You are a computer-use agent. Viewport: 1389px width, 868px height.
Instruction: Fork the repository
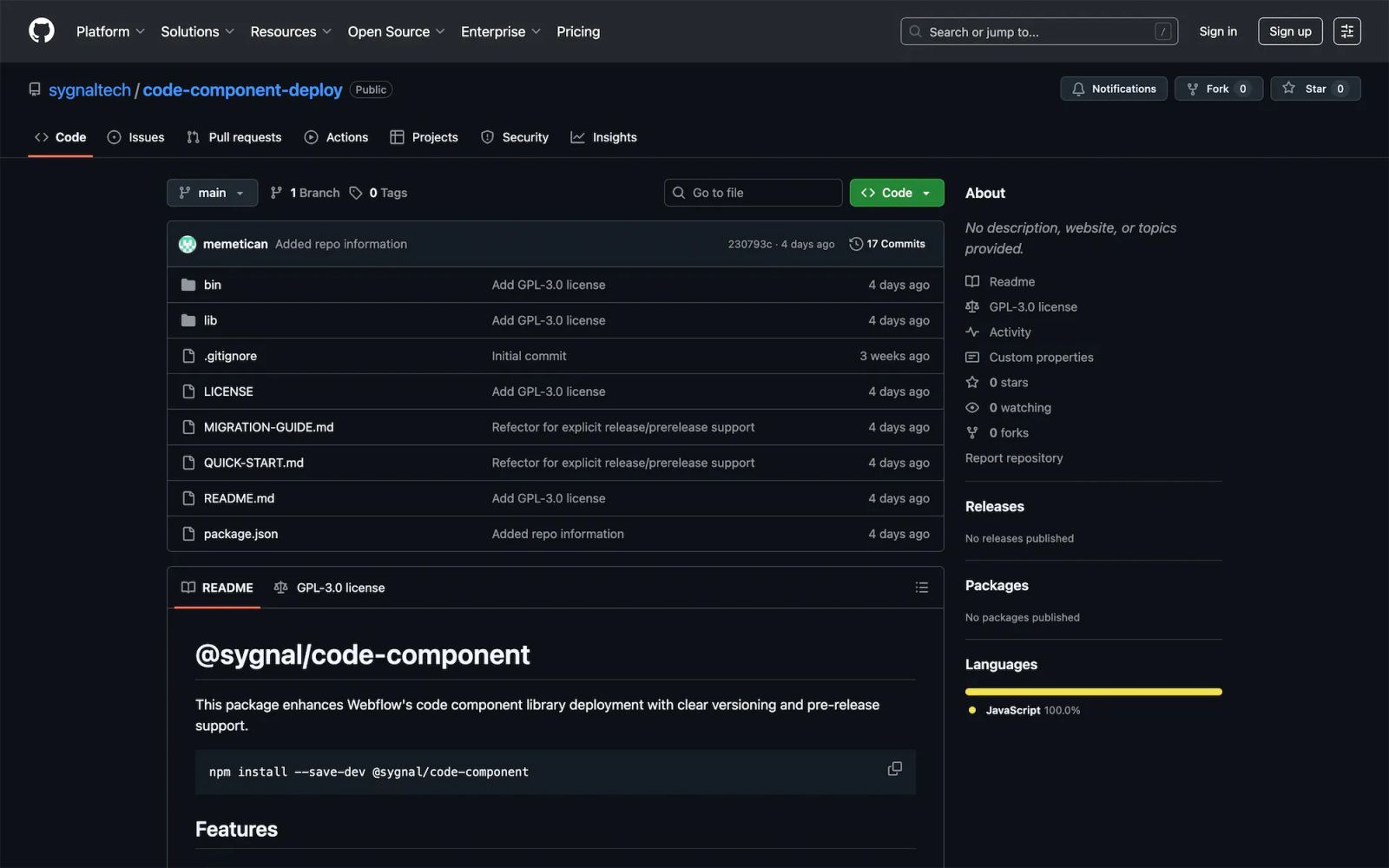point(1218,89)
